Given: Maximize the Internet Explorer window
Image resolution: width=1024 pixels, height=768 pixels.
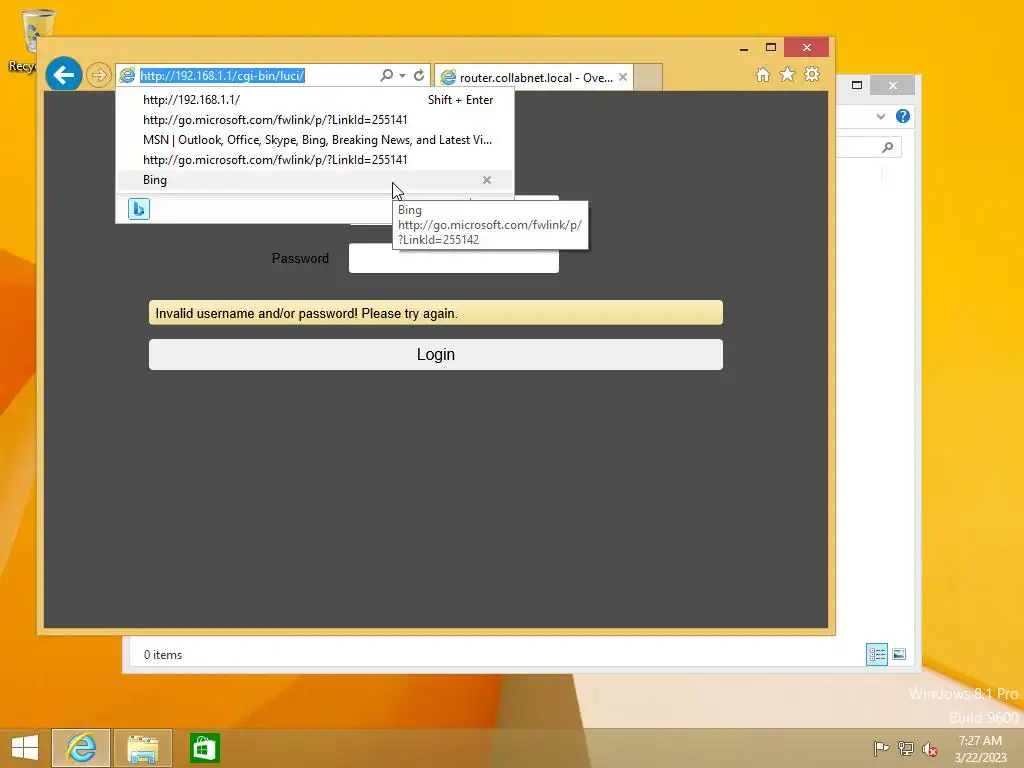Looking at the screenshot, I should tap(771, 48).
